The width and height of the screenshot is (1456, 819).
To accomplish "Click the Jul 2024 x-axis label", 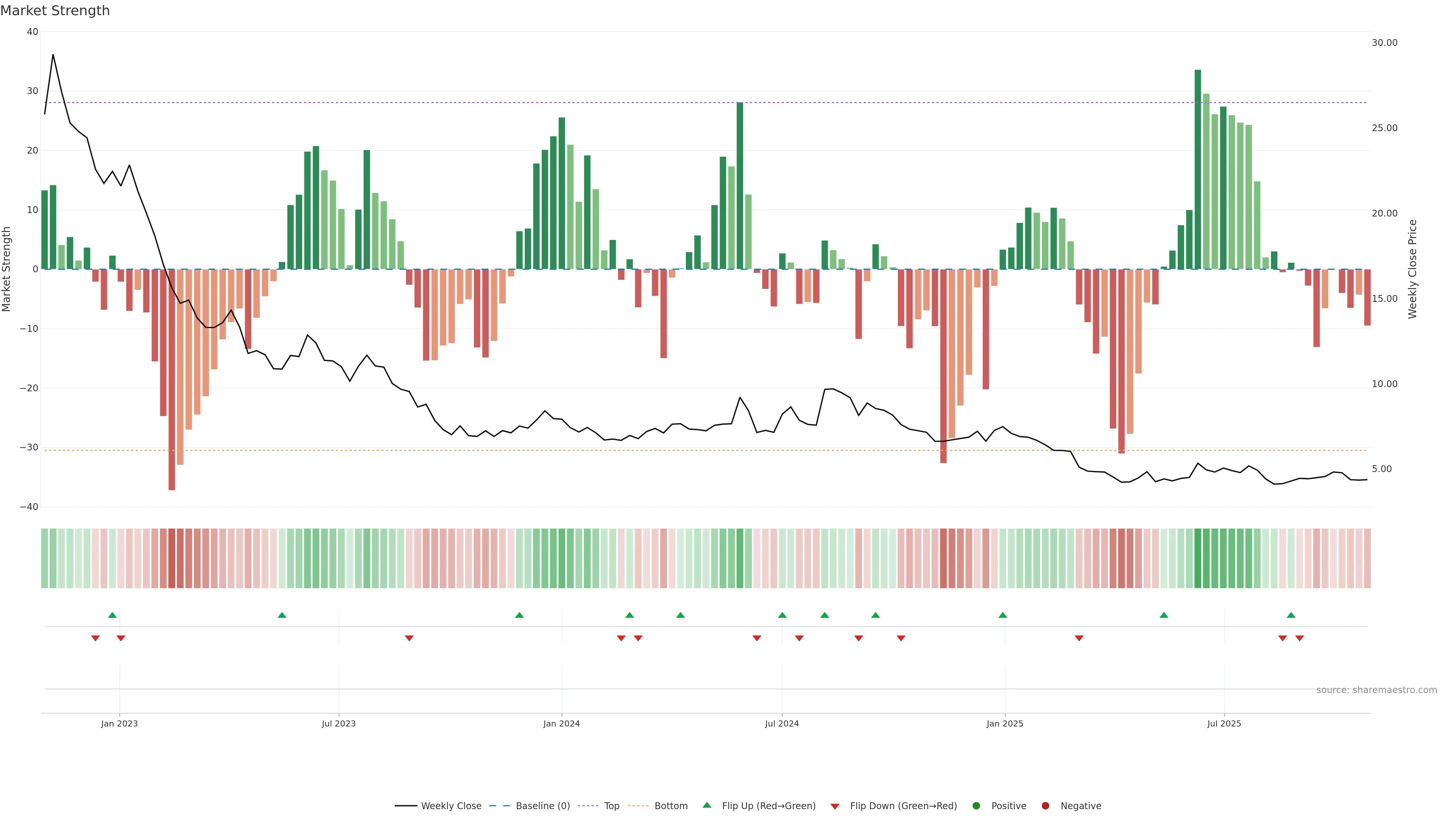I will (782, 723).
